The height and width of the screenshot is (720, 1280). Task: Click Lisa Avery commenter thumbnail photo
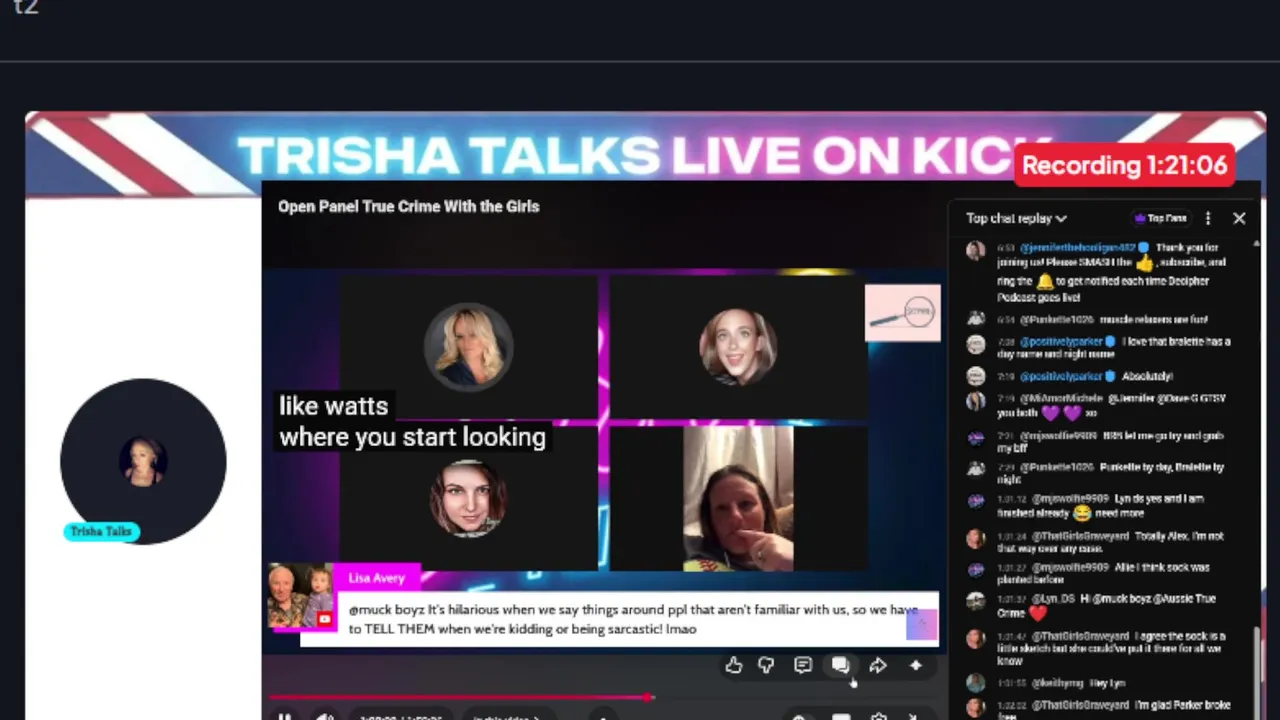[301, 597]
